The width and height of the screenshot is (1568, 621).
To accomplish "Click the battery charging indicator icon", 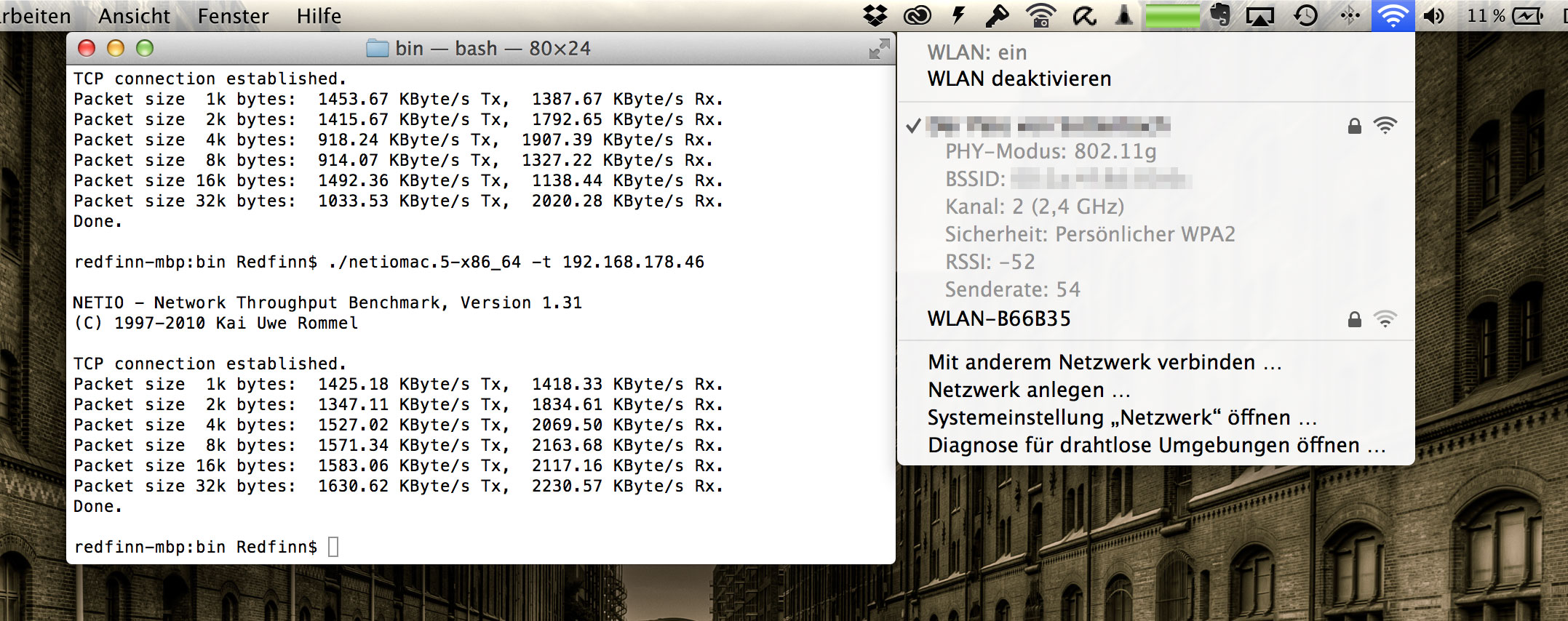I will tap(1528, 15).
